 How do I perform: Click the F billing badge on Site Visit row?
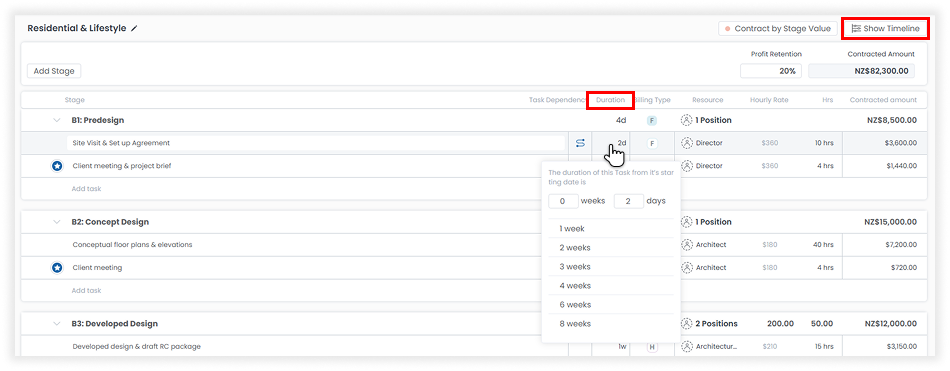click(652, 144)
